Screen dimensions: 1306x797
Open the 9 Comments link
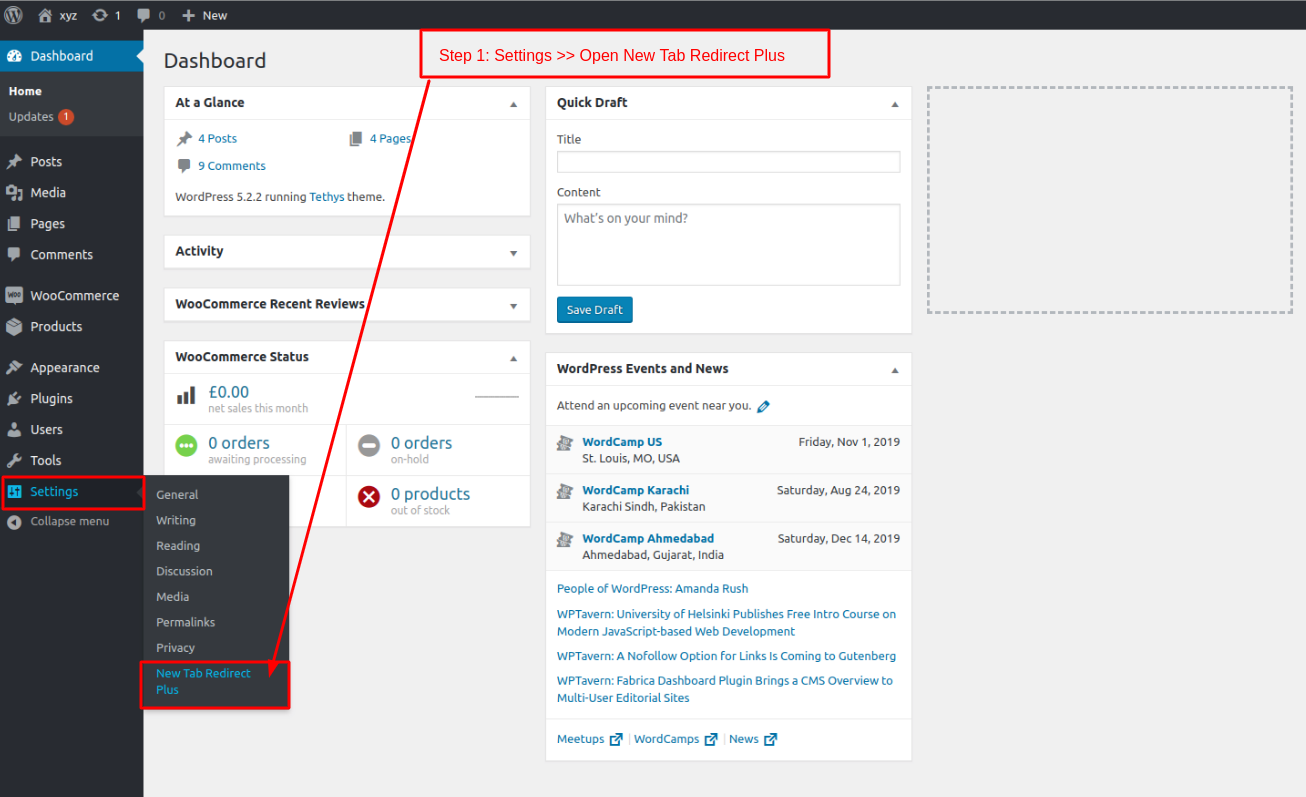point(232,166)
